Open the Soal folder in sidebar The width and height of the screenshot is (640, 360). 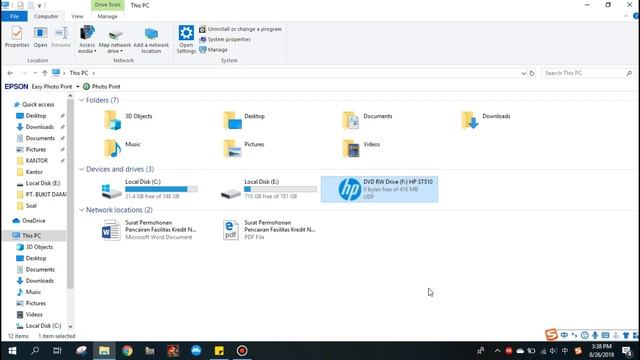pos(31,206)
